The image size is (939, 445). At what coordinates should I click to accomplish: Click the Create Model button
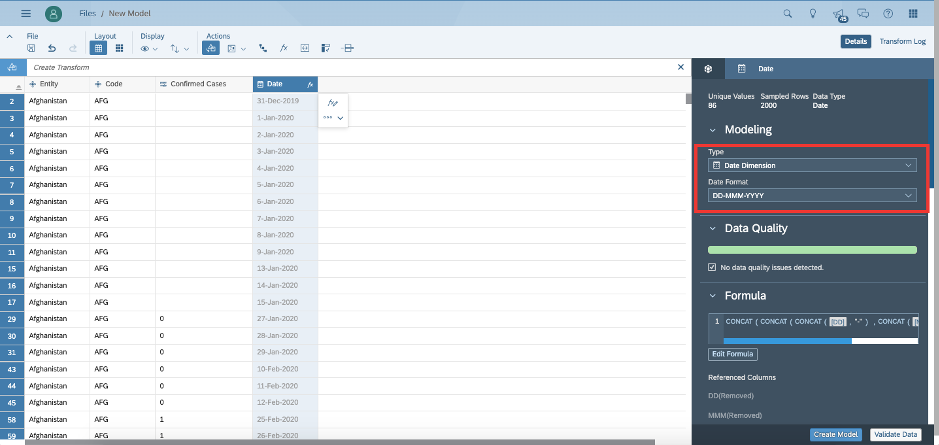click(836, 435)
